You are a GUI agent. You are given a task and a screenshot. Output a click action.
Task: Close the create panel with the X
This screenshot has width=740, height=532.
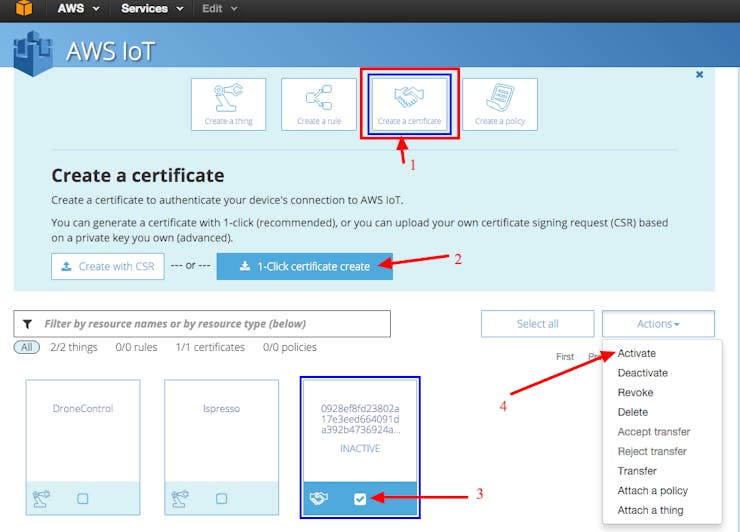[699, 75]
